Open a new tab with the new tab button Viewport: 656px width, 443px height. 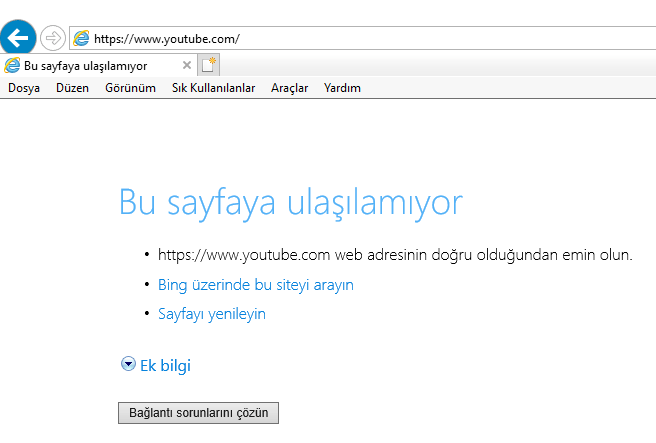(x=208, y=65)
